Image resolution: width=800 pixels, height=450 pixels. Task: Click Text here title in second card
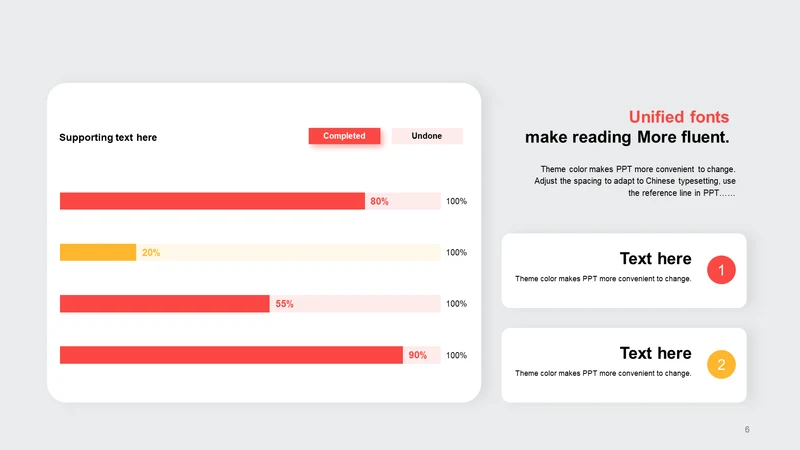coord(656,353)
